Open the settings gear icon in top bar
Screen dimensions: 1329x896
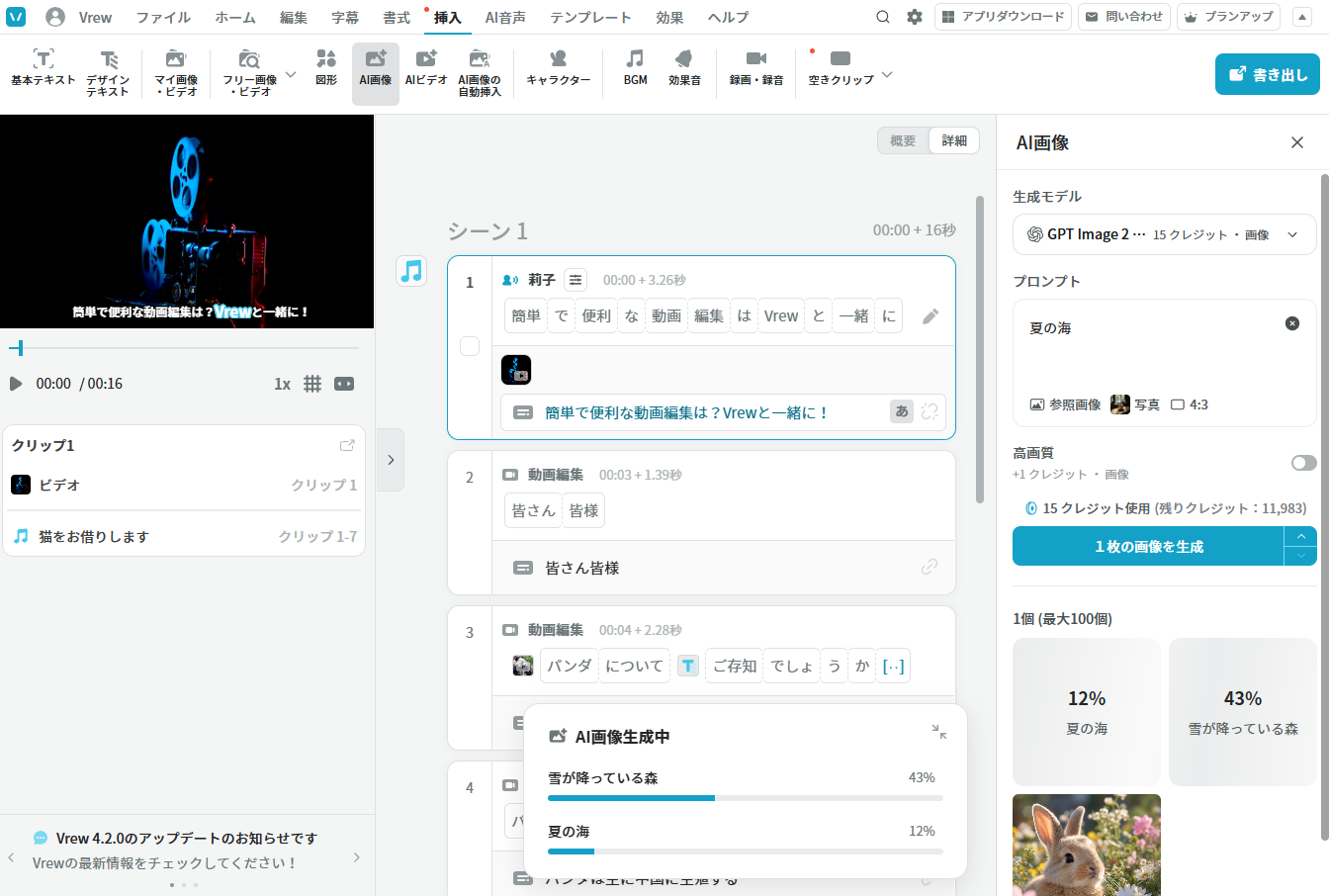click(x=915, y=17)
